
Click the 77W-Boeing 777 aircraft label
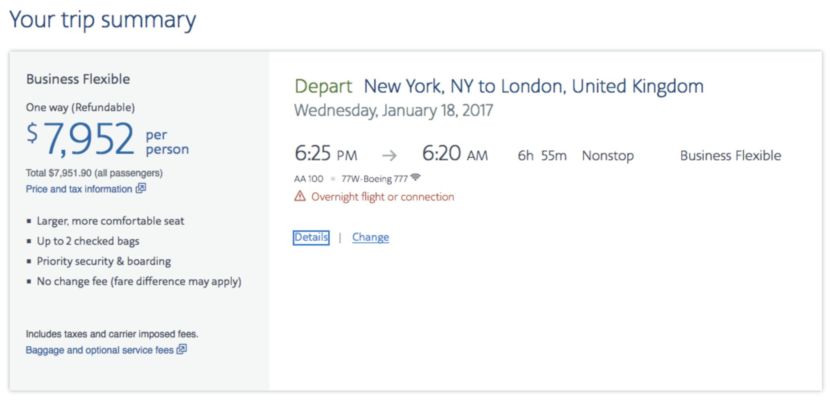[374, 178]
